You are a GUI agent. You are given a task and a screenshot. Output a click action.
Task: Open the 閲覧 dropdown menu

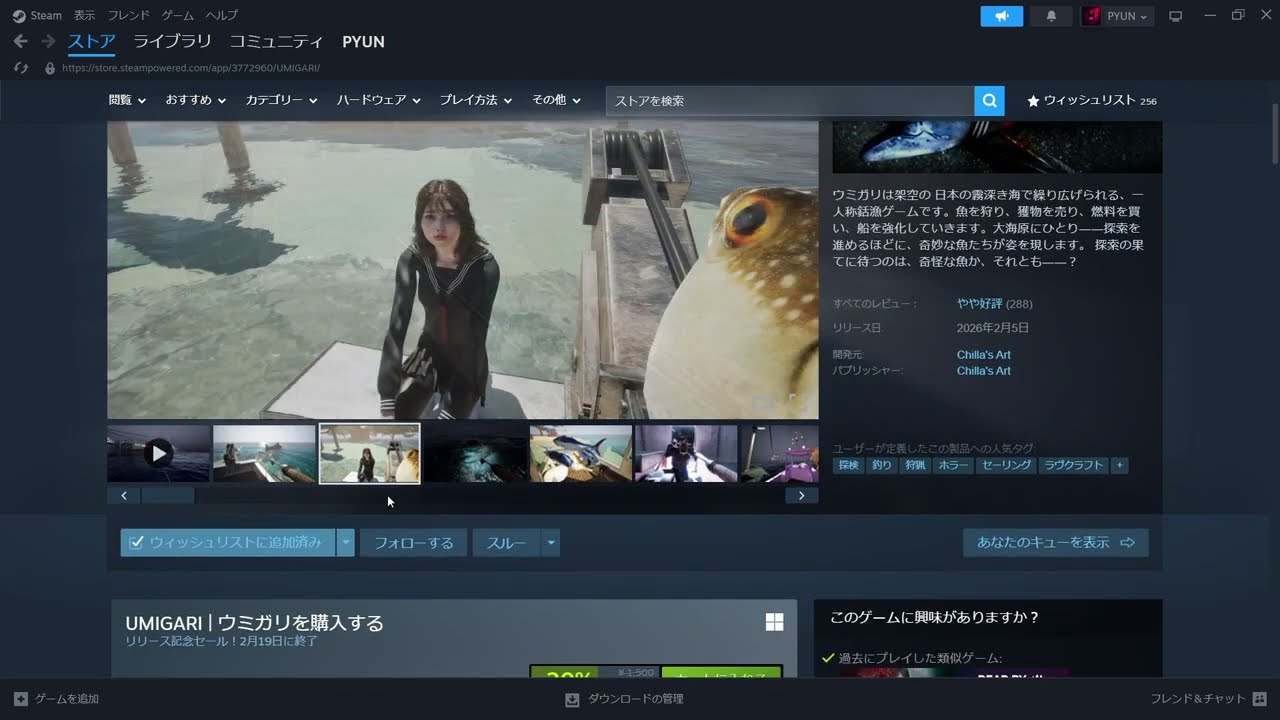127,100
